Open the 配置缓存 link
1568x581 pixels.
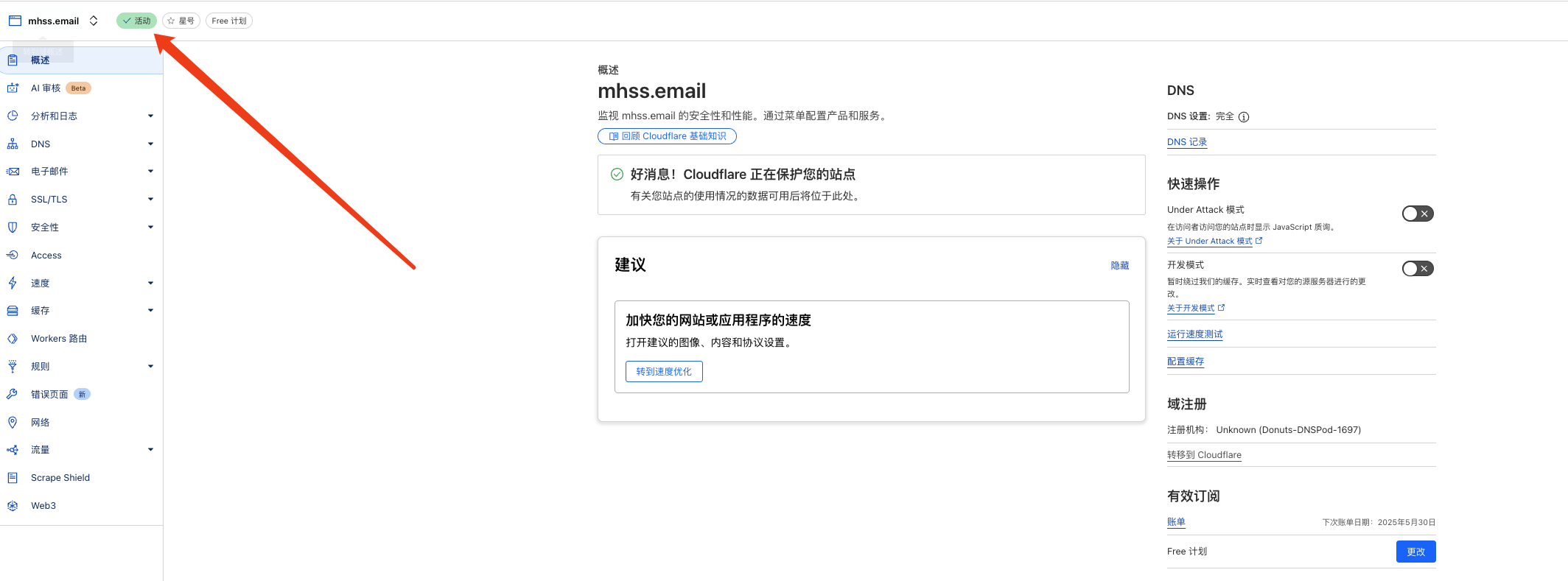click(1186, 362)
